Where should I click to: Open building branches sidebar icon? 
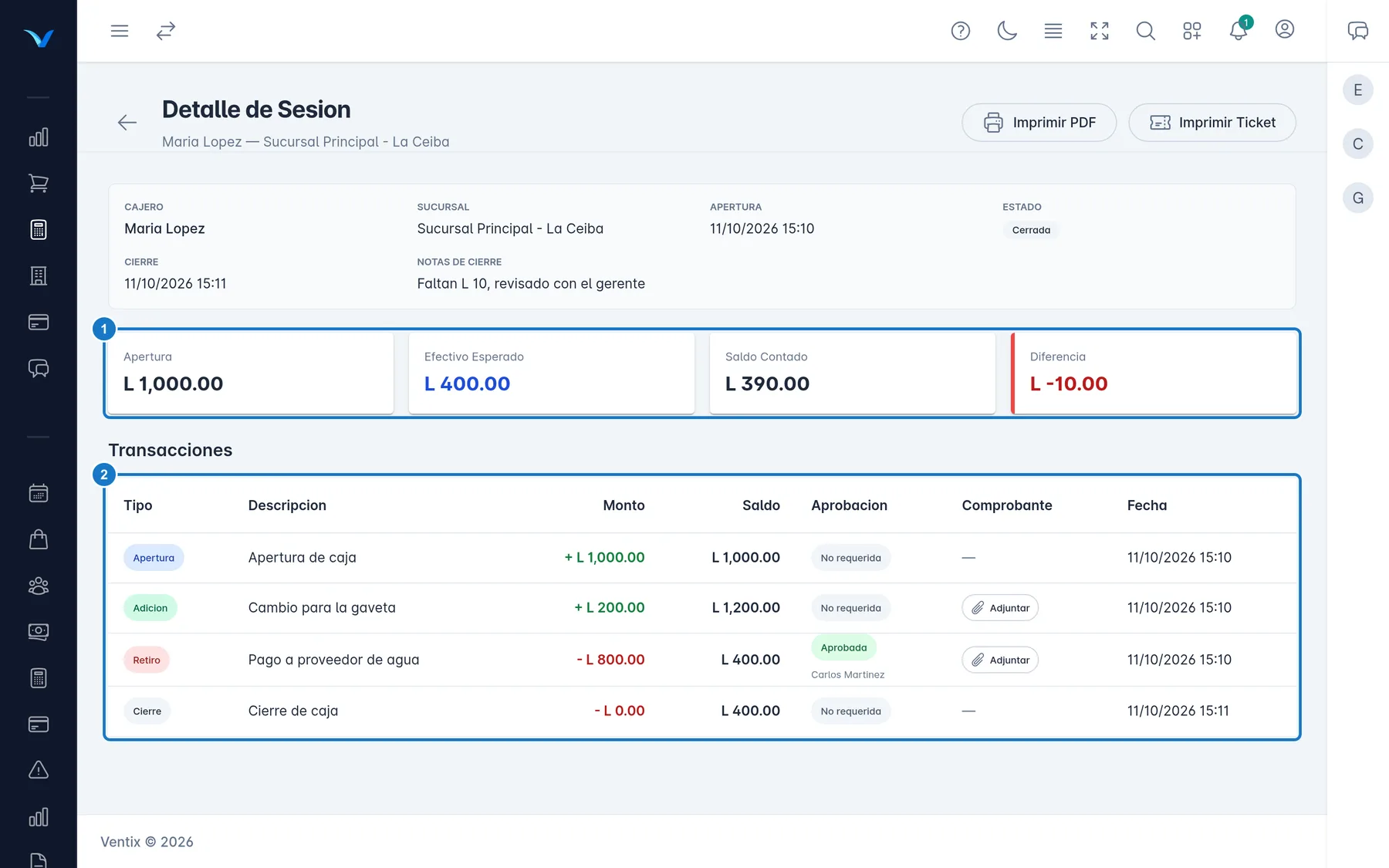click(x=39, y=276)
